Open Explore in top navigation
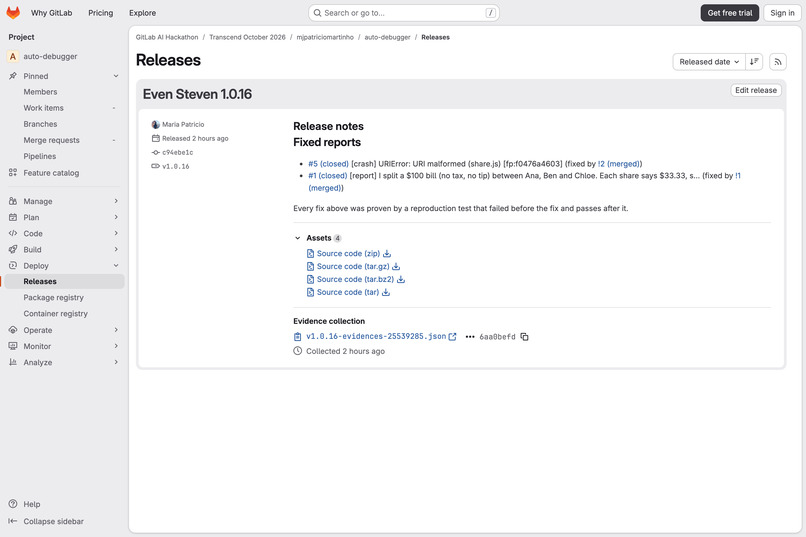This screenshot has height=537, width=806. [x=142, y=13]
